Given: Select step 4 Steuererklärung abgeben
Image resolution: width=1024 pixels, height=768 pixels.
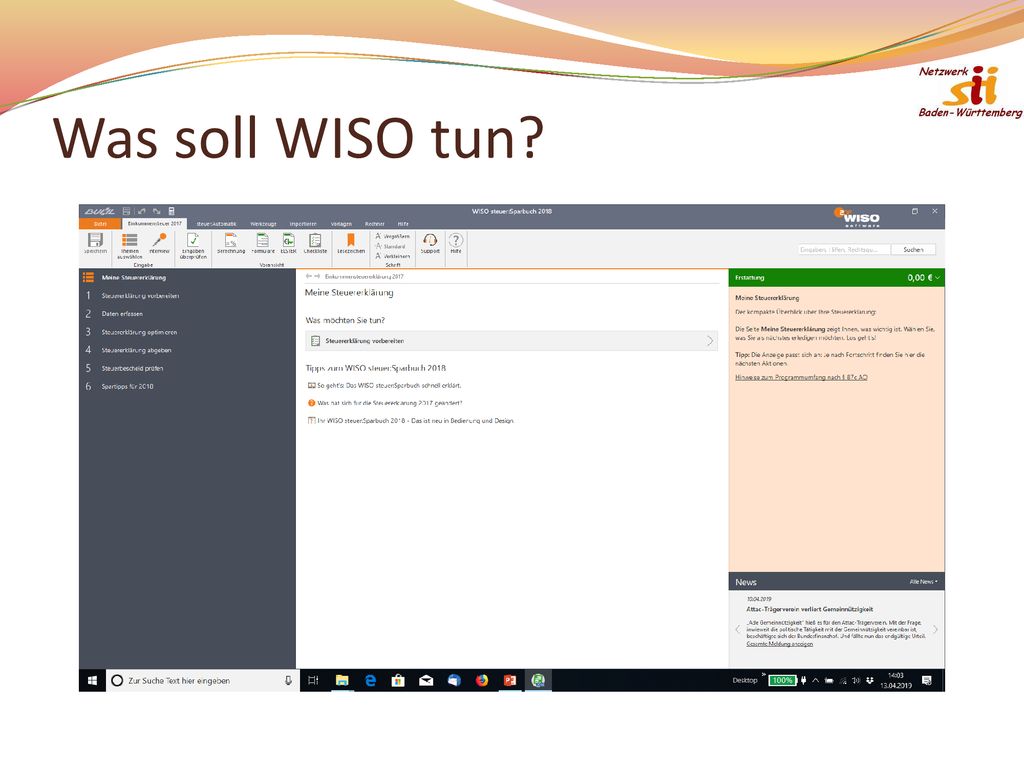Looking at the screenshot, I should [x=136, y=350].
